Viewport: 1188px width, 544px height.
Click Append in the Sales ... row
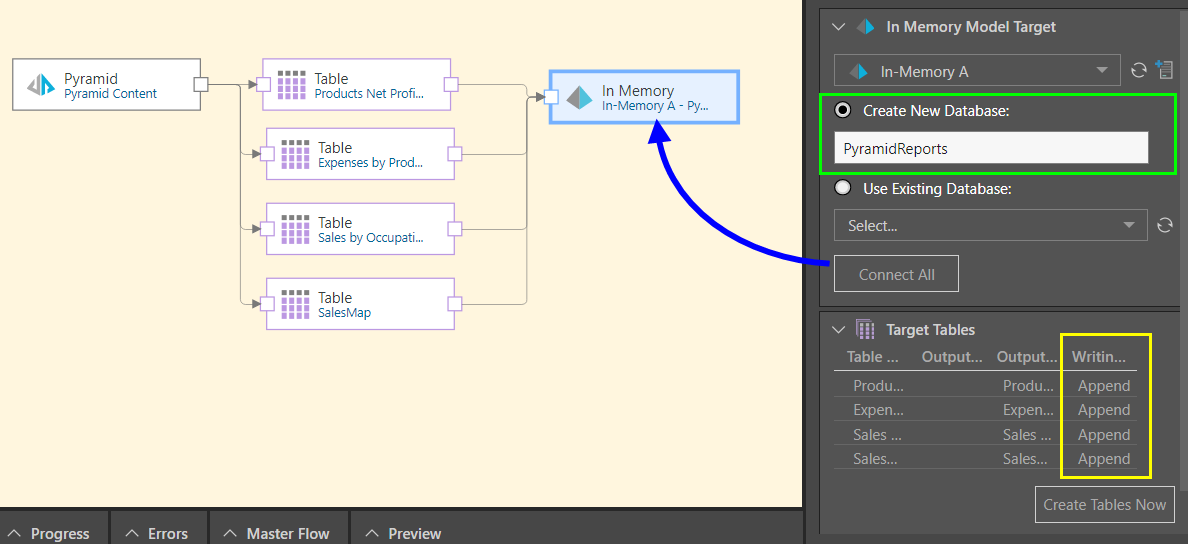click(x=1104, y=435)
